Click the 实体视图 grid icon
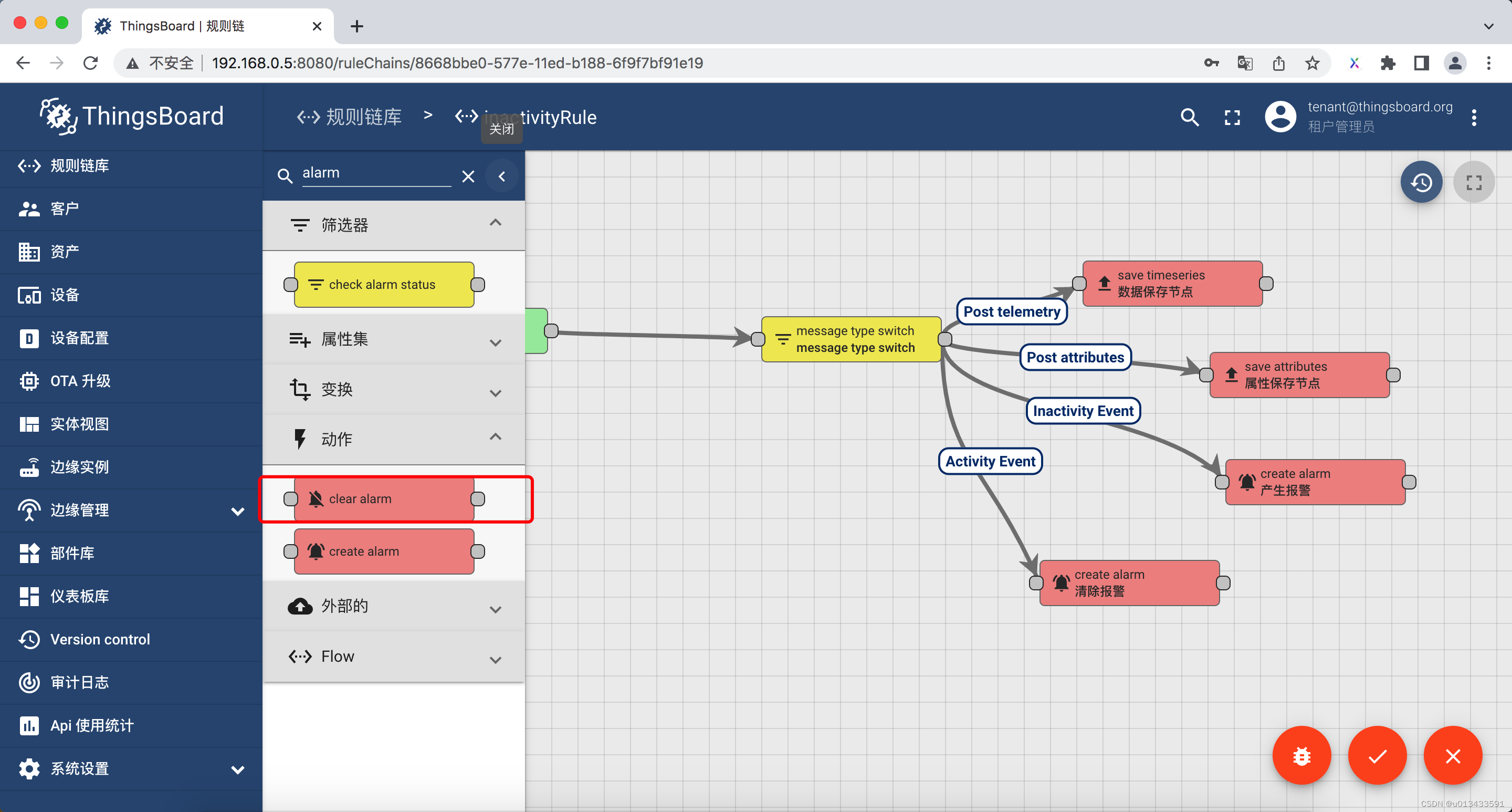Image resolution: width=1512 pixels, height=812 pixels. click(x=29, y=424)
